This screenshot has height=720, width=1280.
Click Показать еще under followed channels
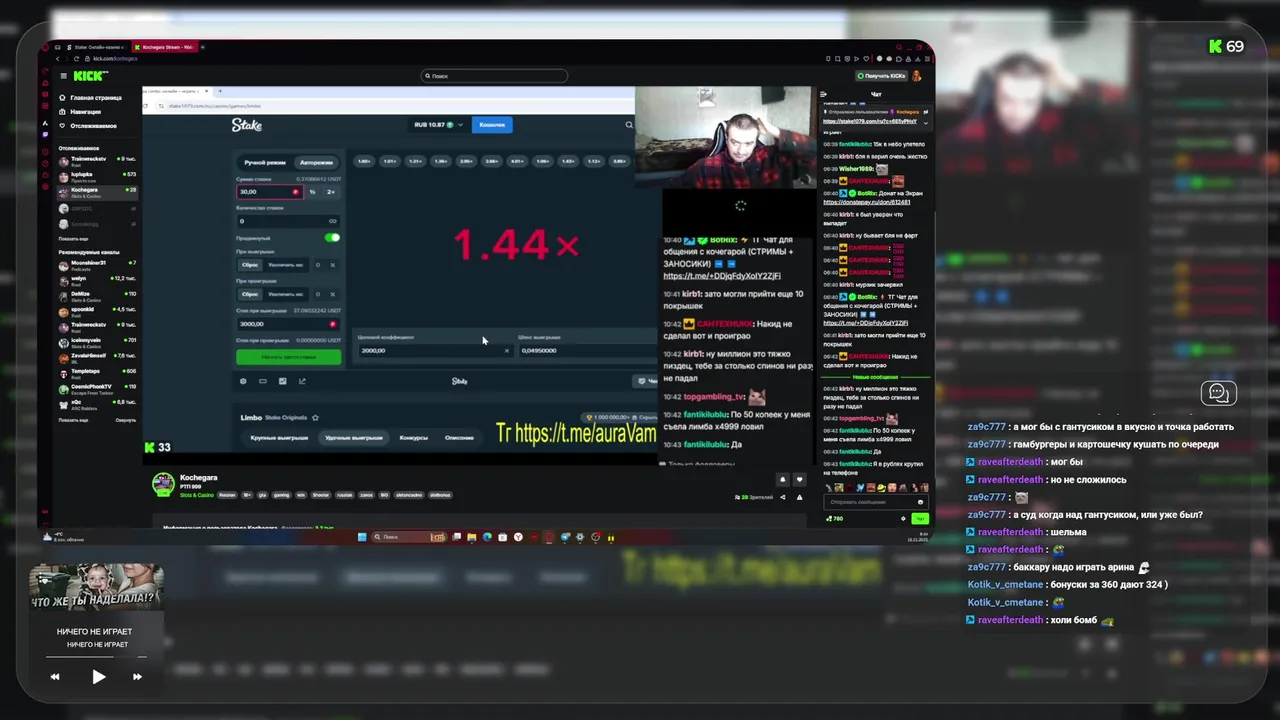click(x=73, y=239)
